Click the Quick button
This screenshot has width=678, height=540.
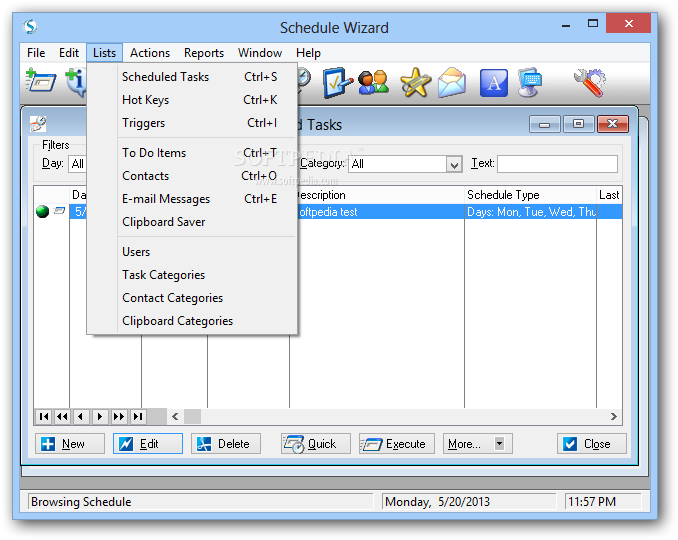[316, 444]
